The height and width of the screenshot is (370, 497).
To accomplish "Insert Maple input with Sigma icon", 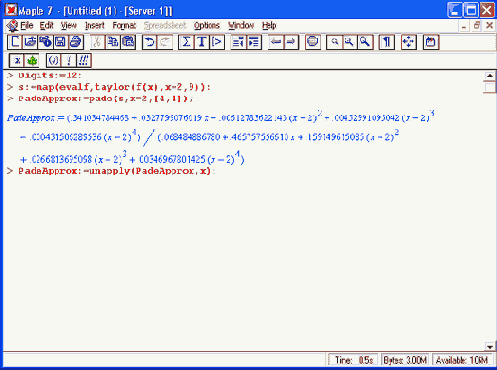I will coord(186,42).
